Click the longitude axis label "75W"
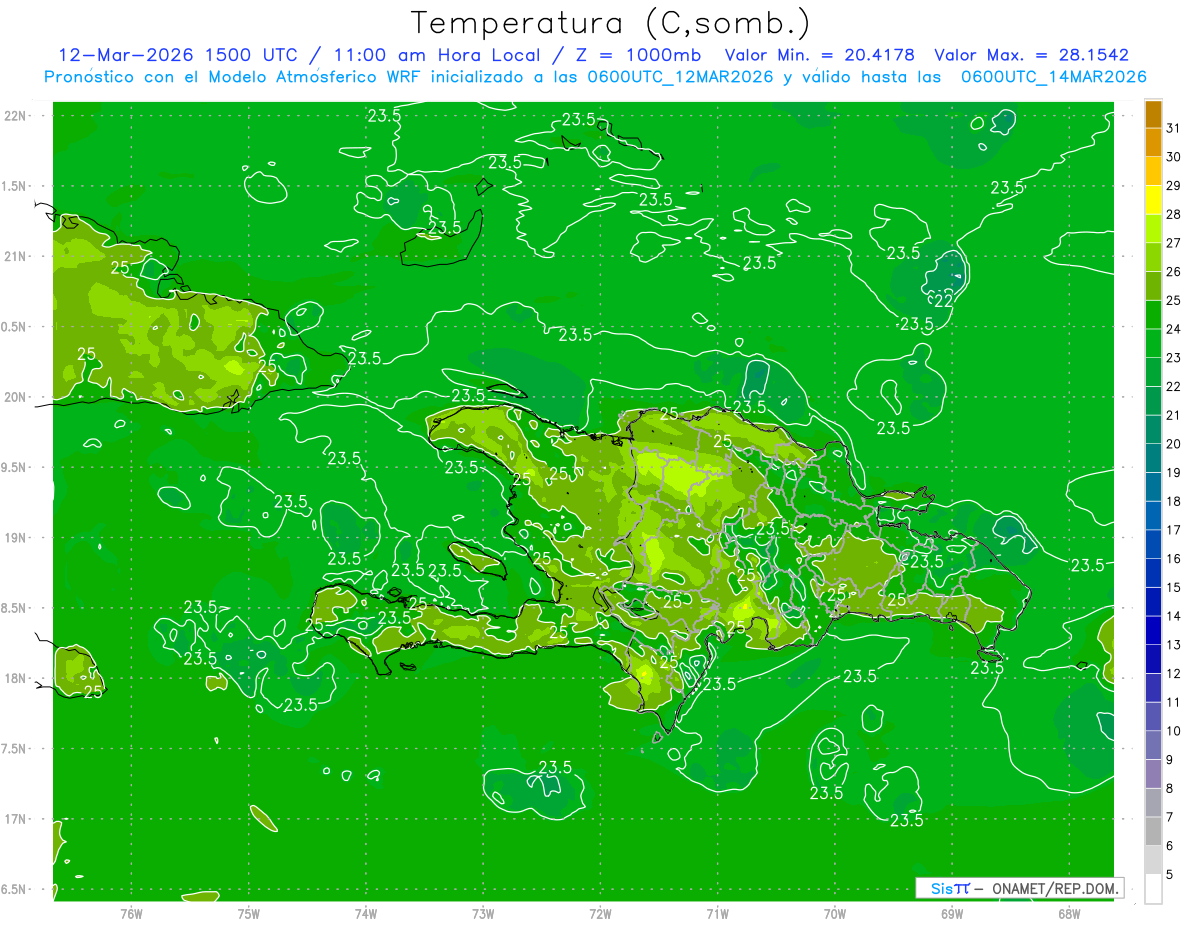 coord(249,914)
